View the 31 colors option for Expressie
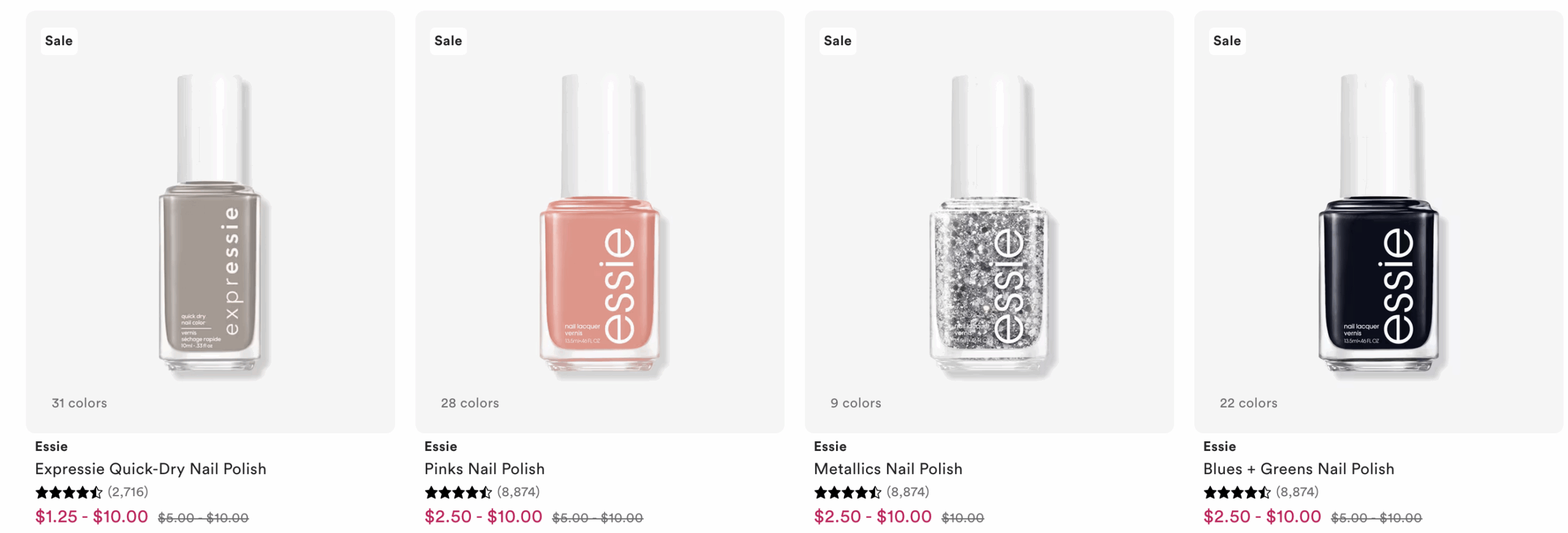 click(x=79, y=403)
